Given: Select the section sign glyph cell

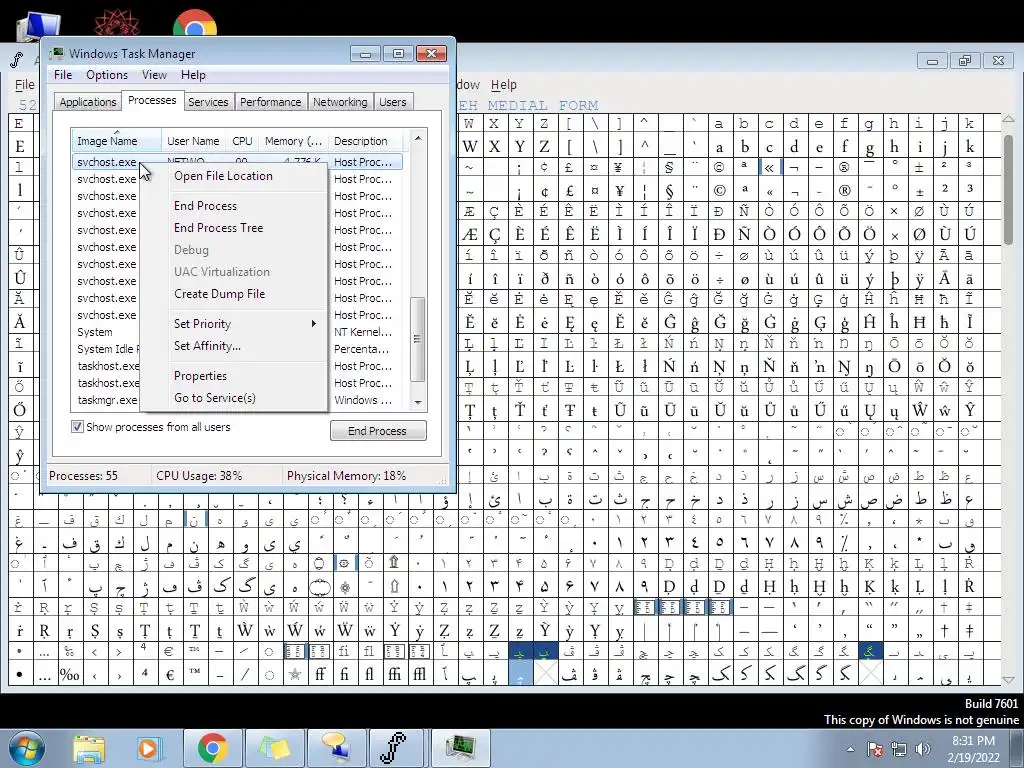Looking at the screenshot, I should pos(669,191).
